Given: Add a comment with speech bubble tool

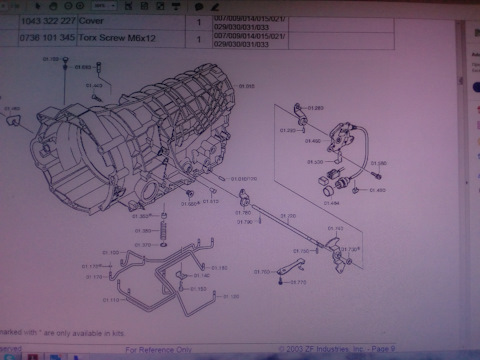Looking at the screenshot, I should tap(199, 7).
